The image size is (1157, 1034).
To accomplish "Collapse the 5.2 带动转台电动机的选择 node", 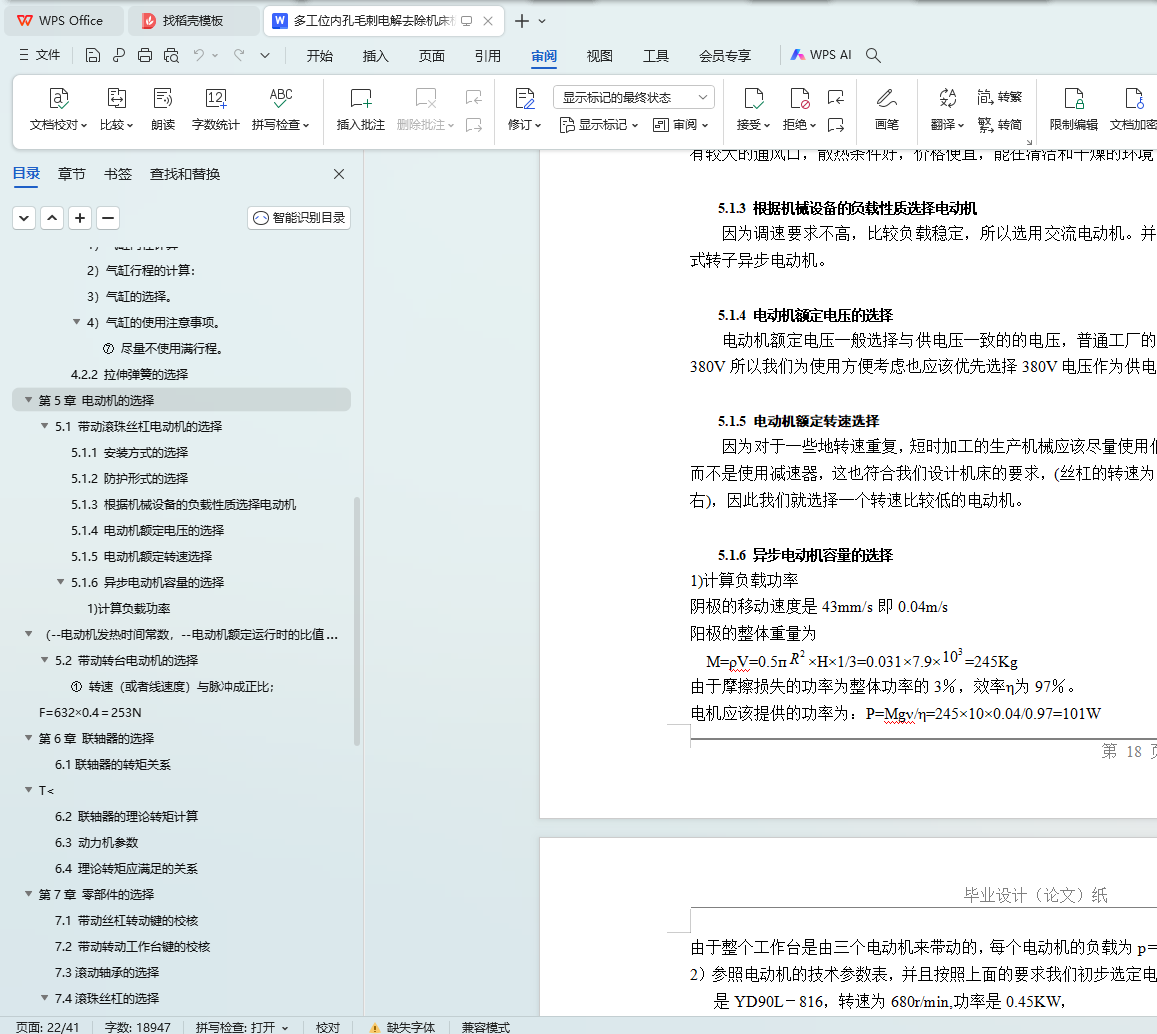I will (x=44, y=660).
